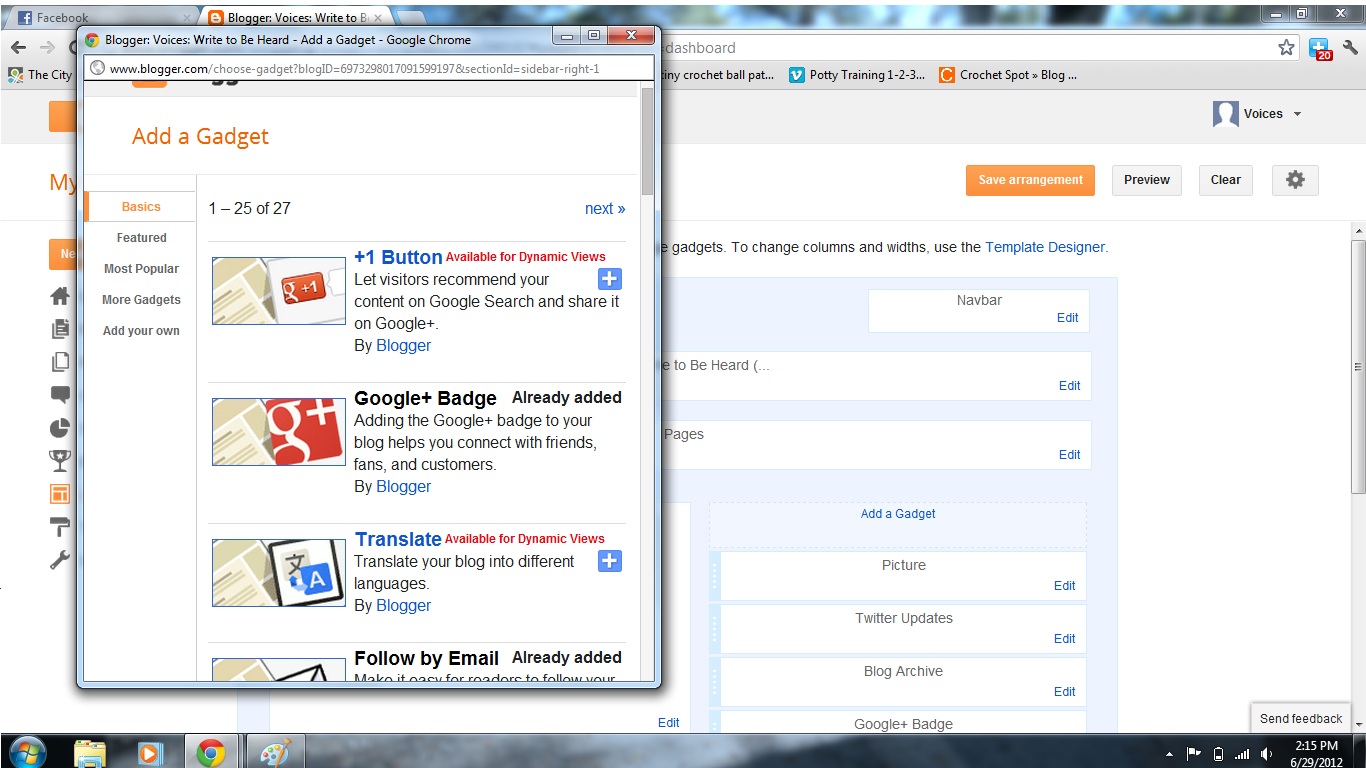Image resolution: width=1366 pixels, height=768 pixels.
Task: Open the Template Designer link
Action: (1045, 247)
